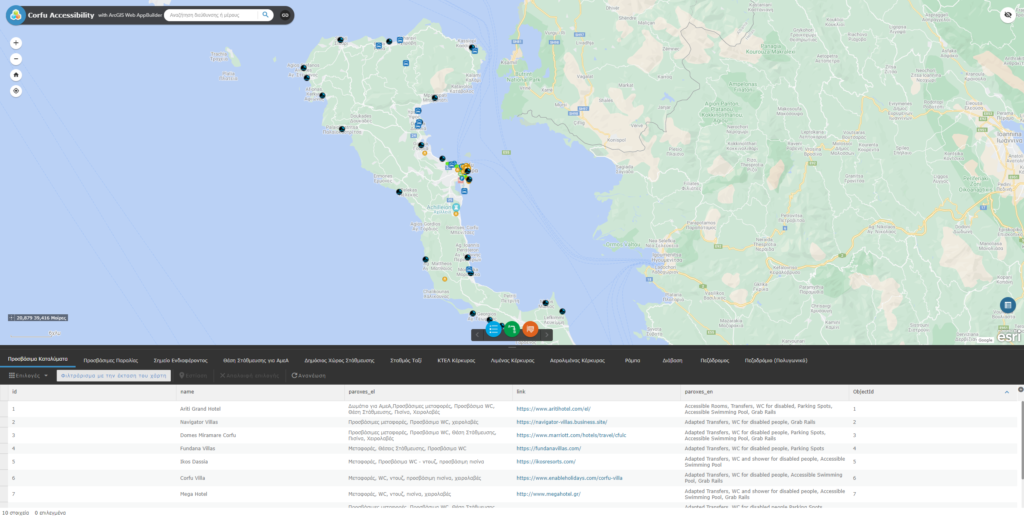The image size is (1024, 517).
Task: Click the search magnifier icon
Action: click(265, 15)
